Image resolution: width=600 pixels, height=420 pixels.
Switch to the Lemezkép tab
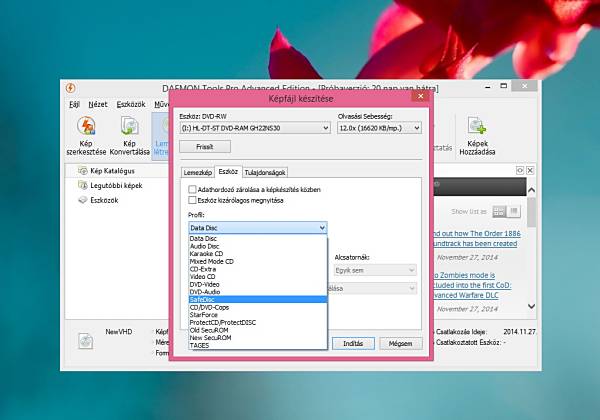pyautogui.click(x=197, y=173)
